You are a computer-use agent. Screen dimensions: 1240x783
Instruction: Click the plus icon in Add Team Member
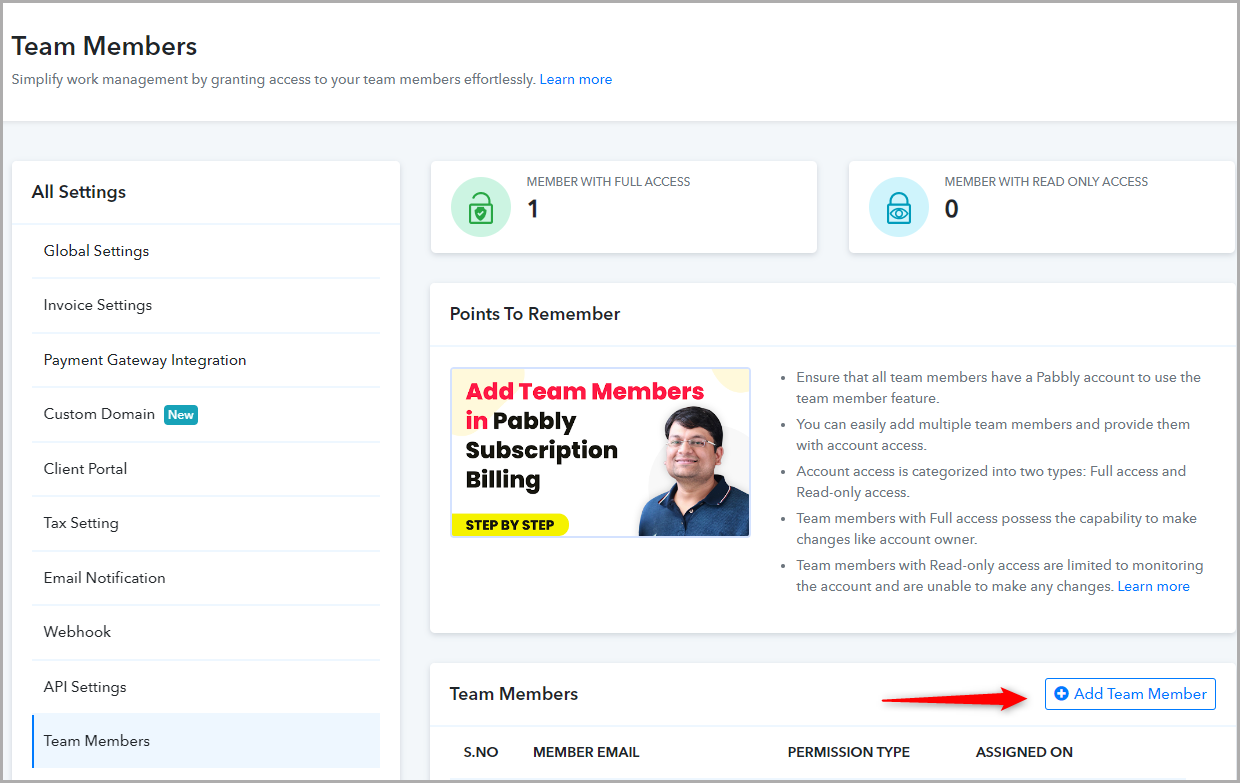[x=1062, y=694]
